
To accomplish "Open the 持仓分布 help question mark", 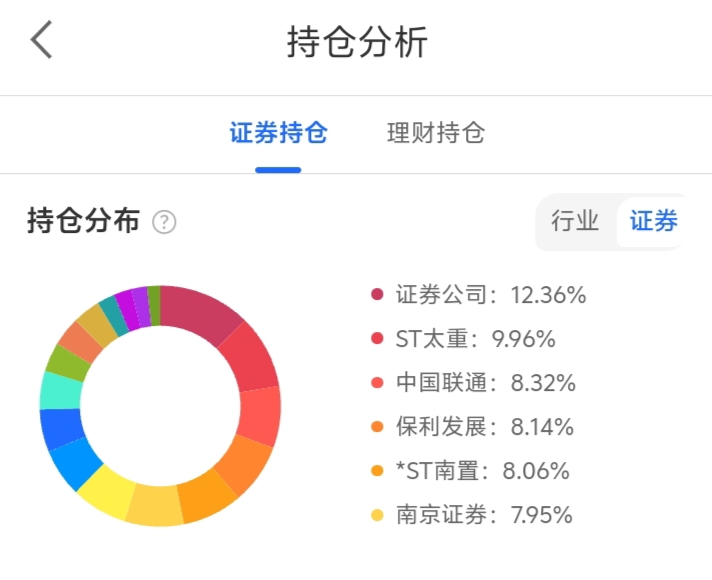I will click(x=164, y=222).
